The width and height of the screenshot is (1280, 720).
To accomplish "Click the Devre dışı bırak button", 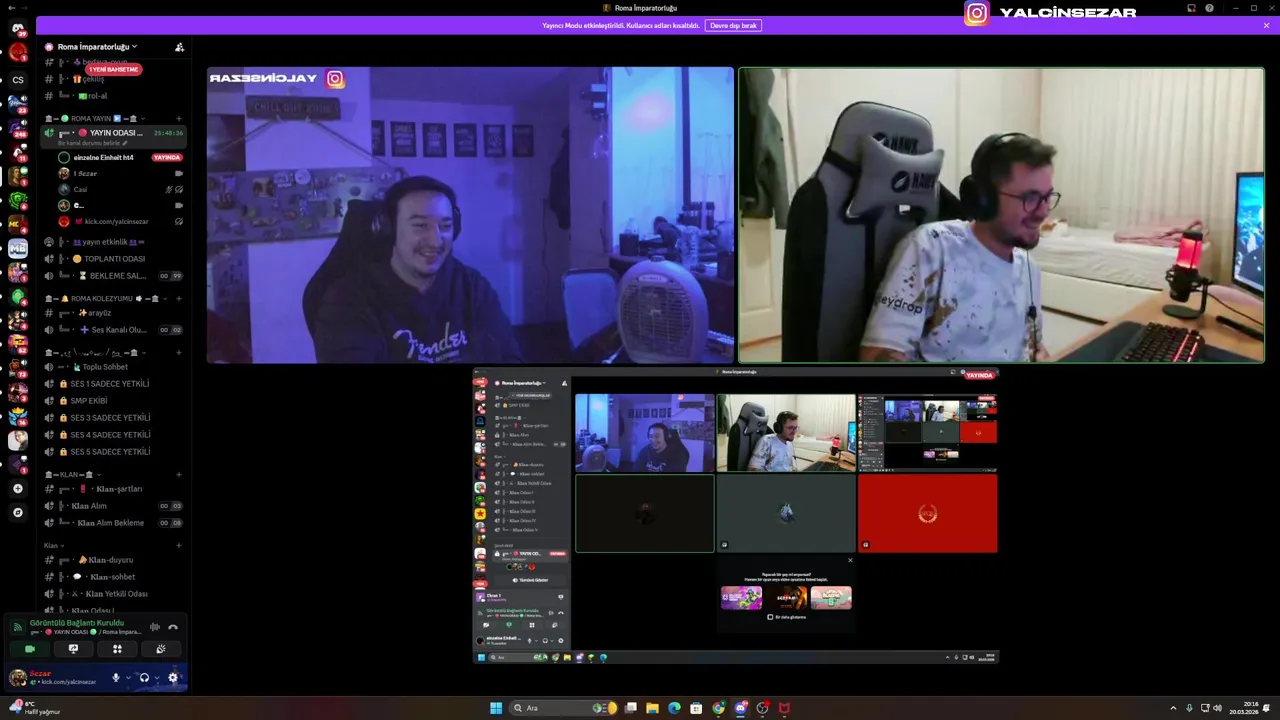I will point(734,25).
